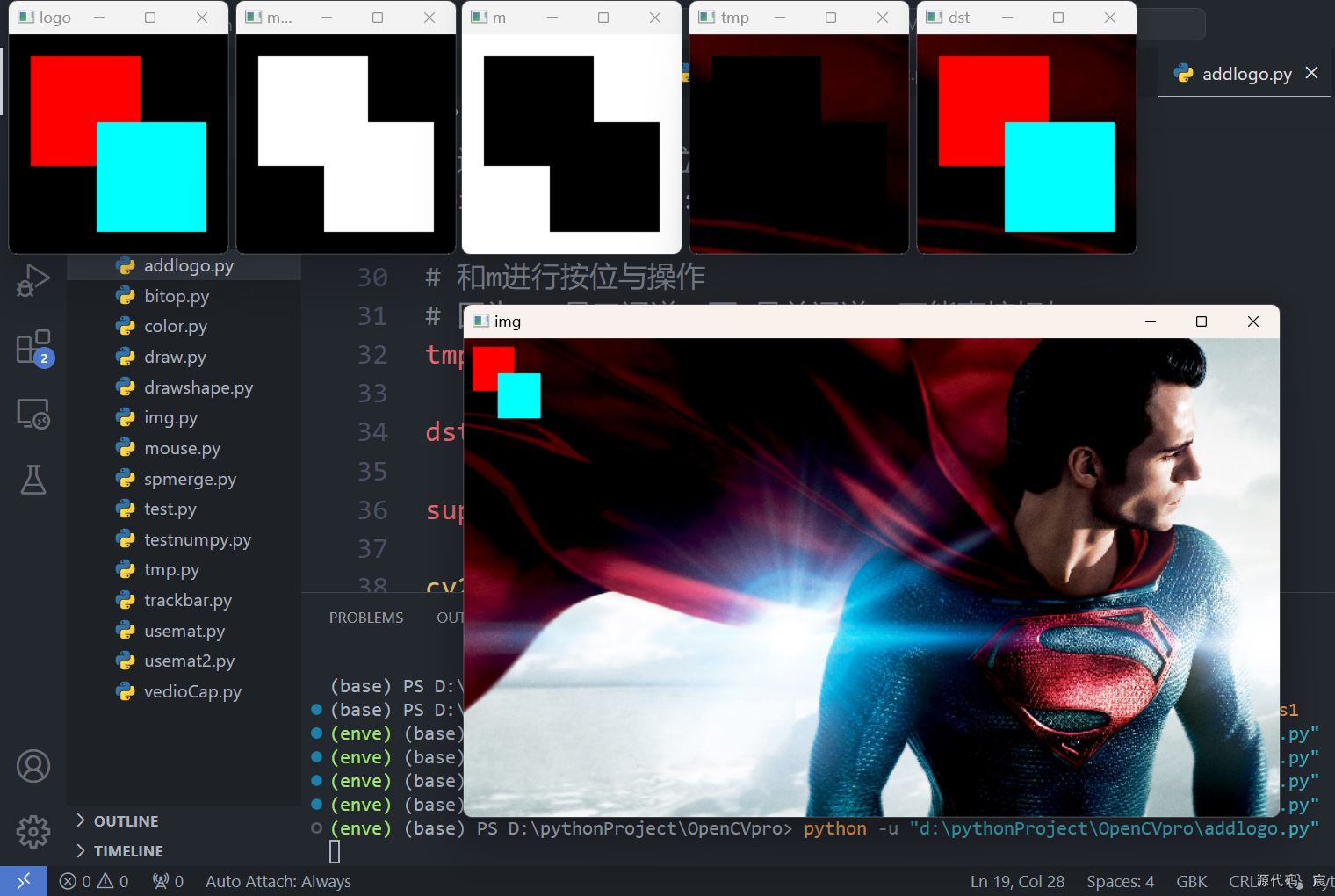1335x896 pixels.
Task: Click Auto Attach: Always status item
Action: click(278, 881)
